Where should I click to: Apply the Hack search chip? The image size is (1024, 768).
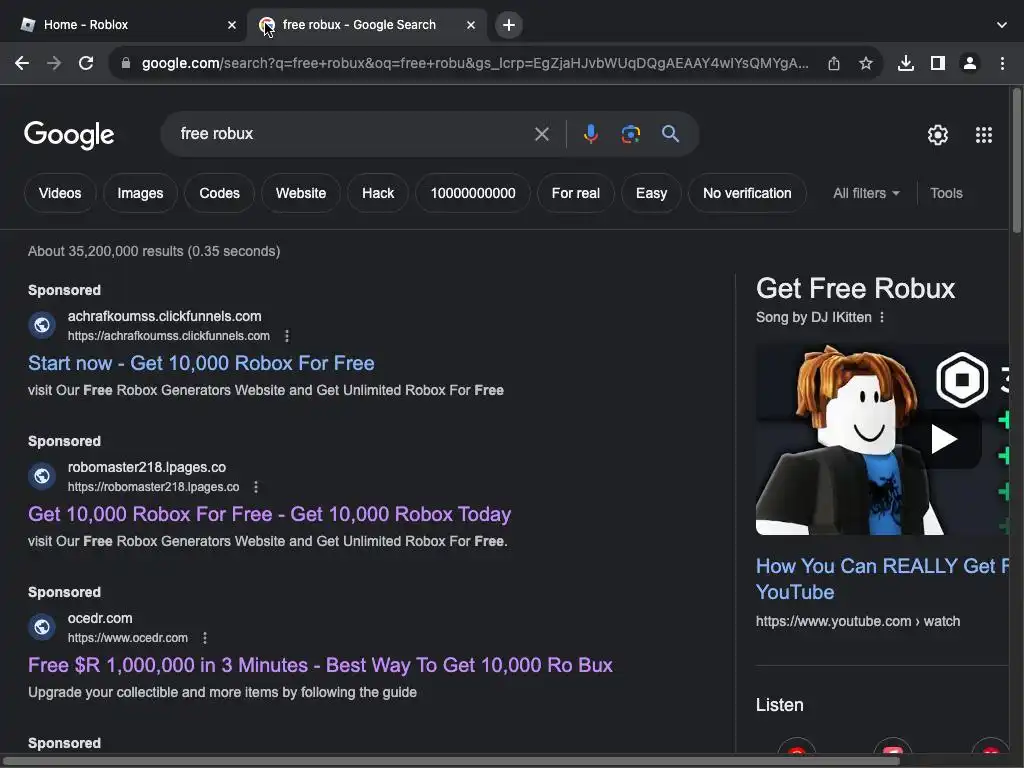coord(378,193)
